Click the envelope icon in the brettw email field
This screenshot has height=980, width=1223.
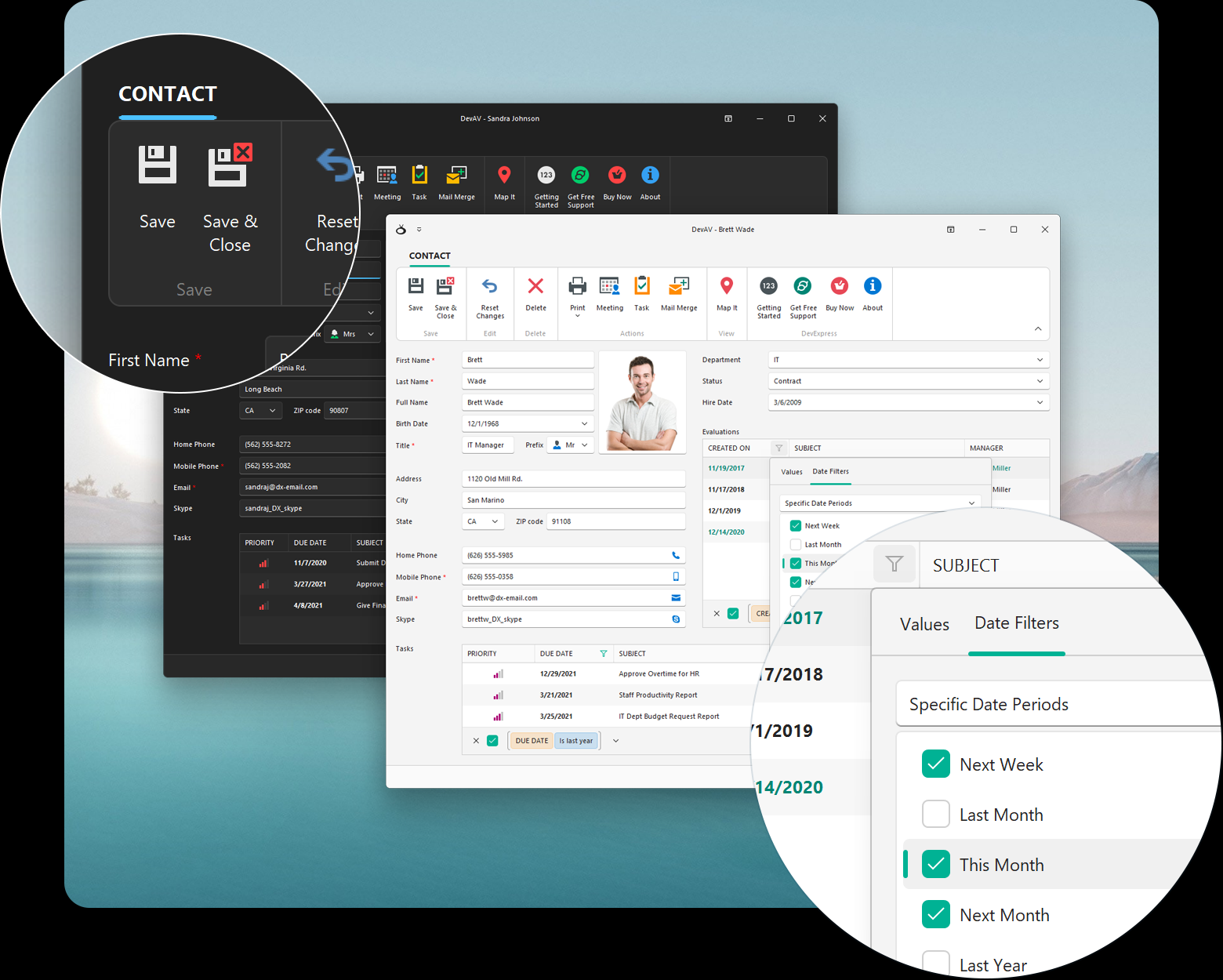tap(676, 597)
